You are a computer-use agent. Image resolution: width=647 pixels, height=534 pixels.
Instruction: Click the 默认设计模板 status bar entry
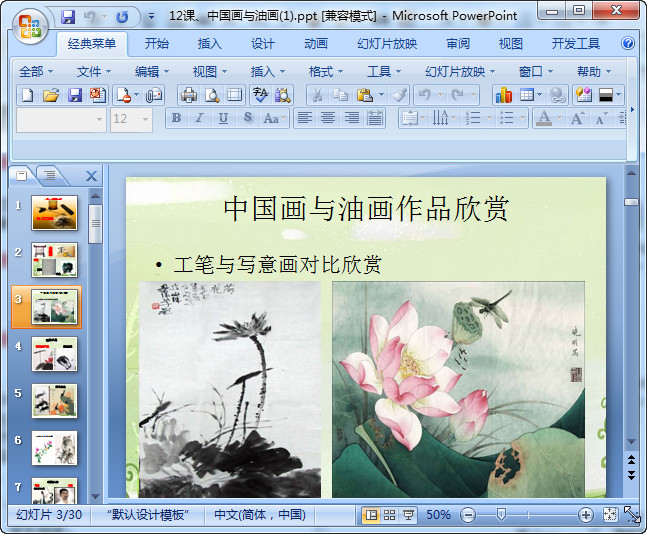pyautogui.click(x=148, y=515)
